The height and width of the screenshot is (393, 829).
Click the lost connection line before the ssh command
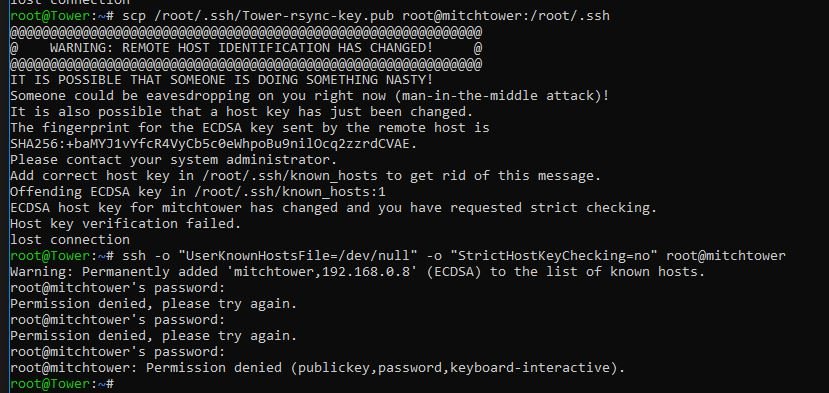point(70,240)
